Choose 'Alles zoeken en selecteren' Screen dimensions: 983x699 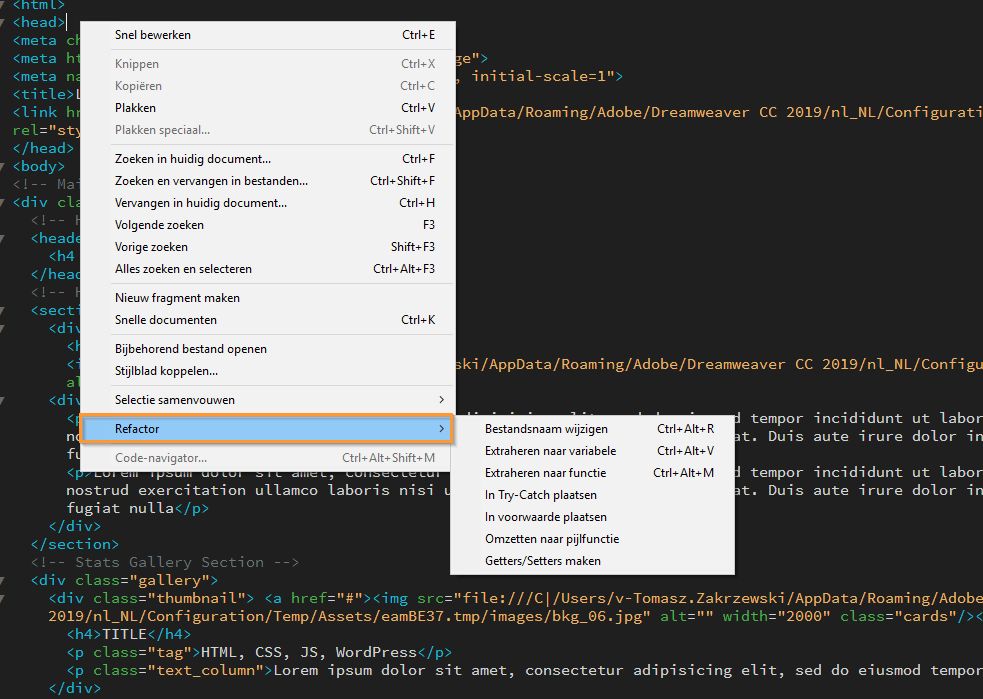pyautogui.click(x=181, y=268)
